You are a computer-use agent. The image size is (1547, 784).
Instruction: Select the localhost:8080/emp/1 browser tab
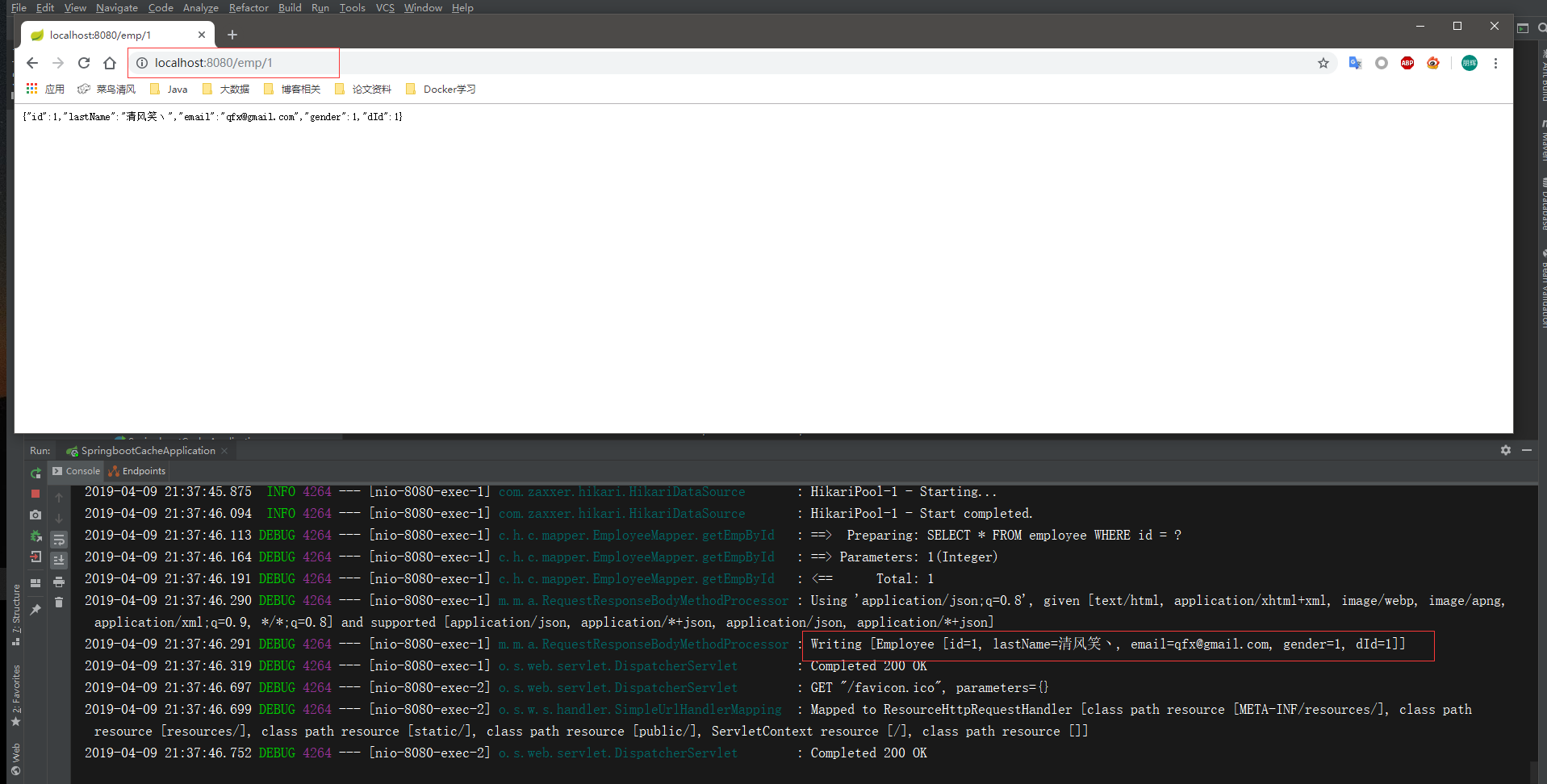pos(118,35)
